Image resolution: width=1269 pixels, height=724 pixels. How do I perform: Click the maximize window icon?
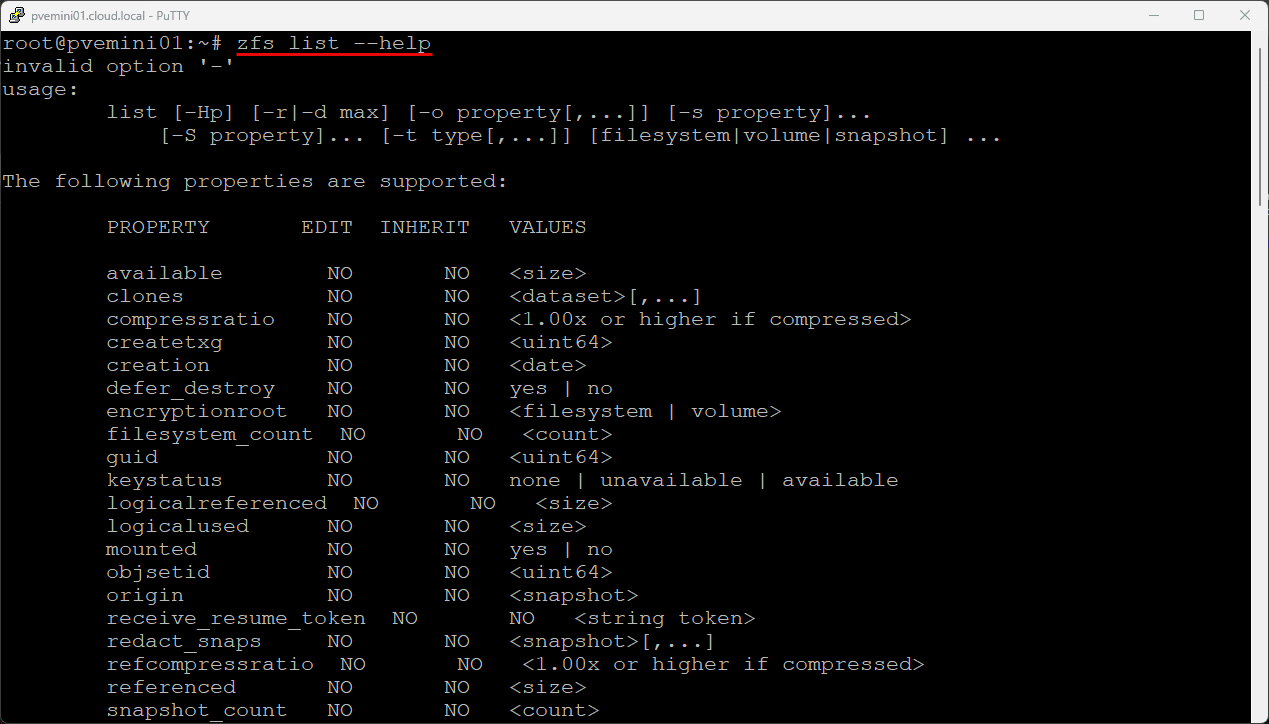[x=1198, y=15]
